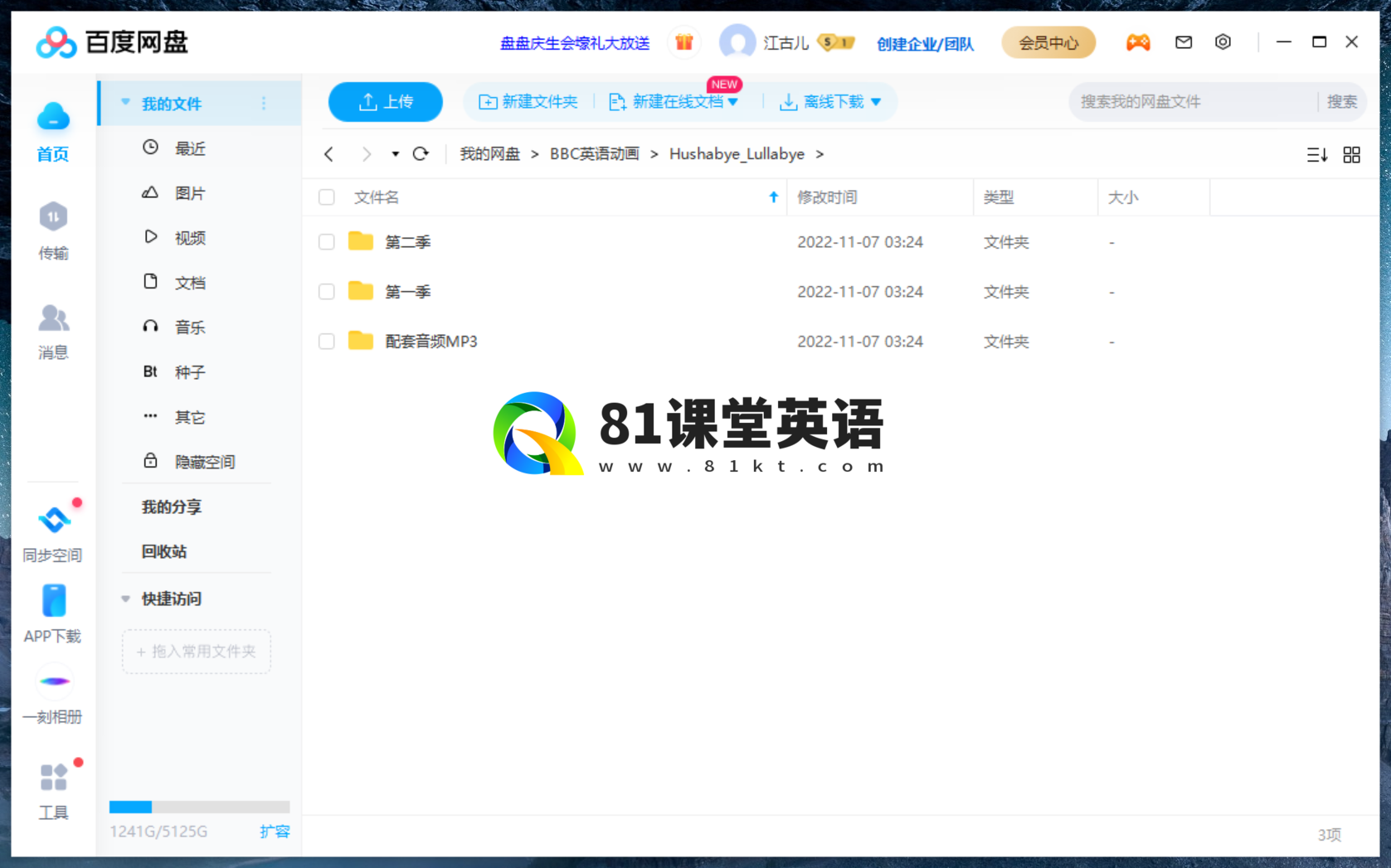Screen dimensions: 1391x868
Task: Click the 我的网盘 breadcrumb
Action: [x=490, y=154]
